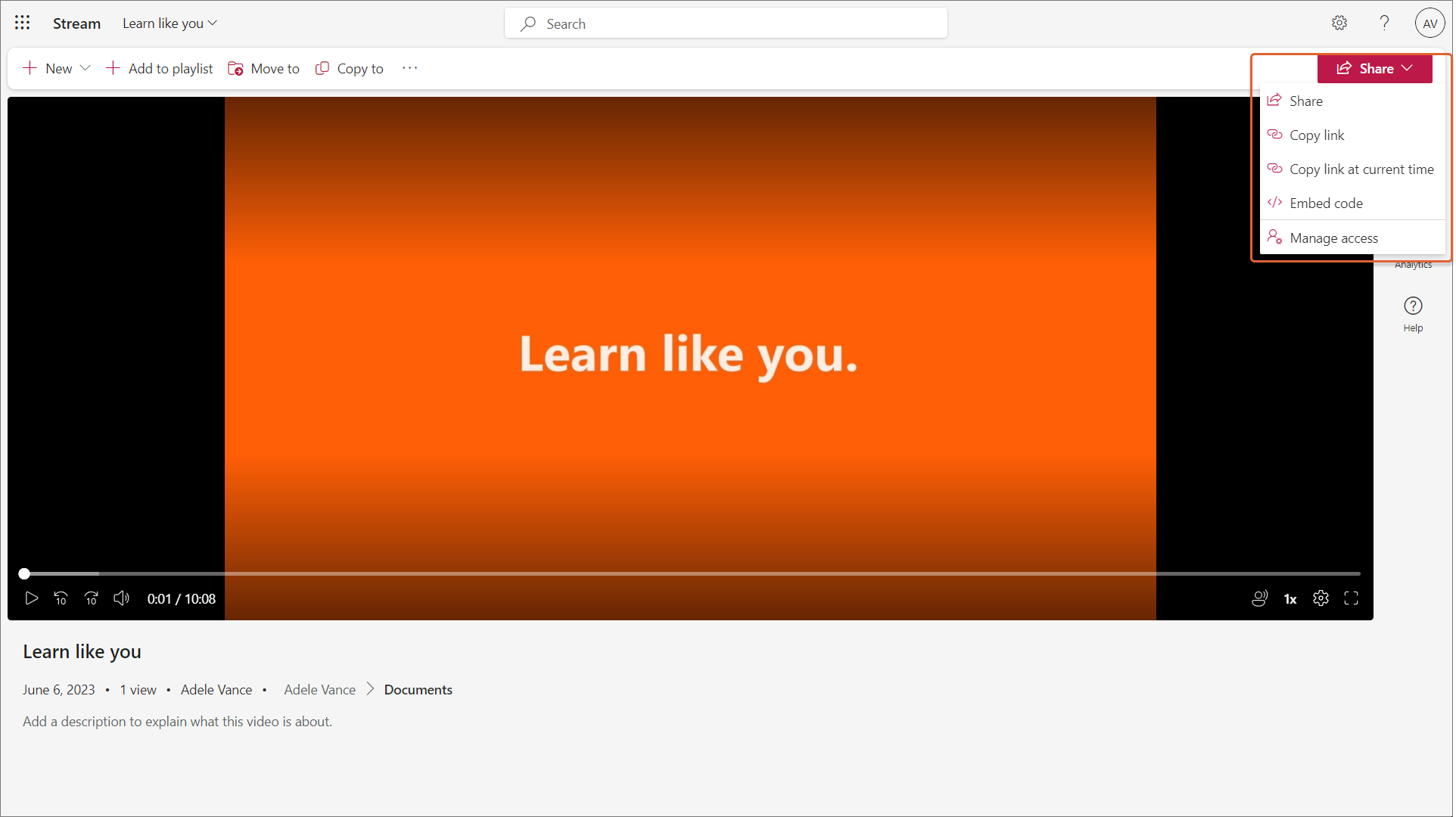The width and height of the screenshot is (1456, 817).
Task: Click the AV account avatar
Action: click(1430, 23)
